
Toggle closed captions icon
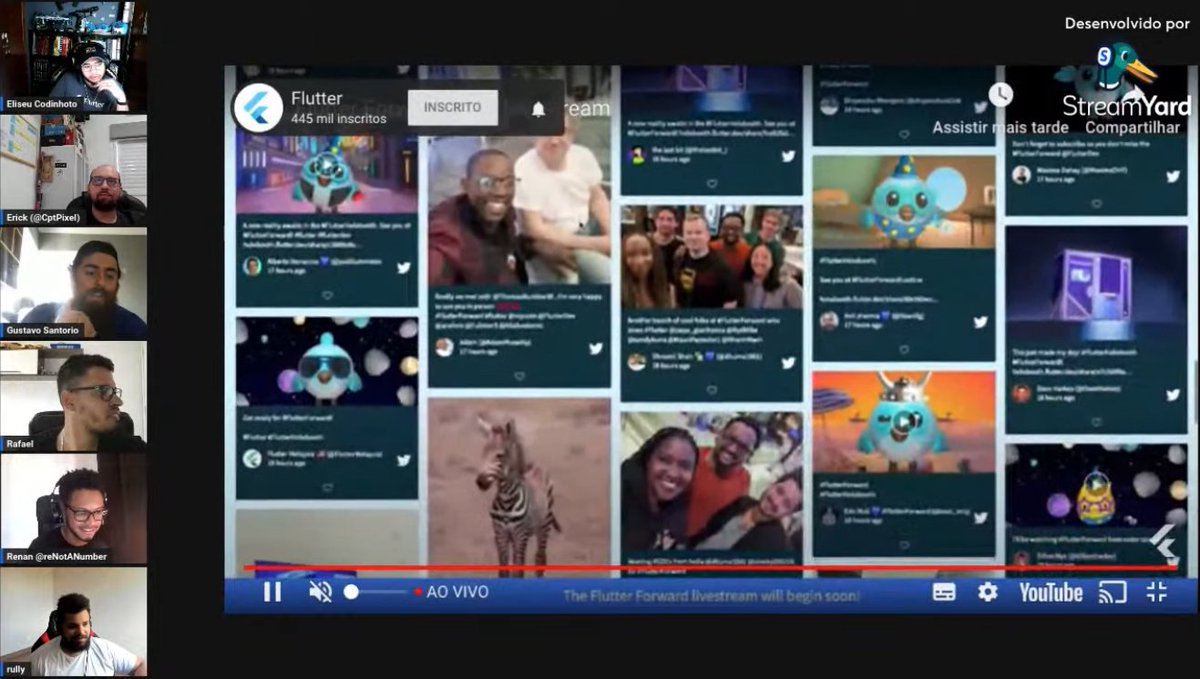[944, 592]
